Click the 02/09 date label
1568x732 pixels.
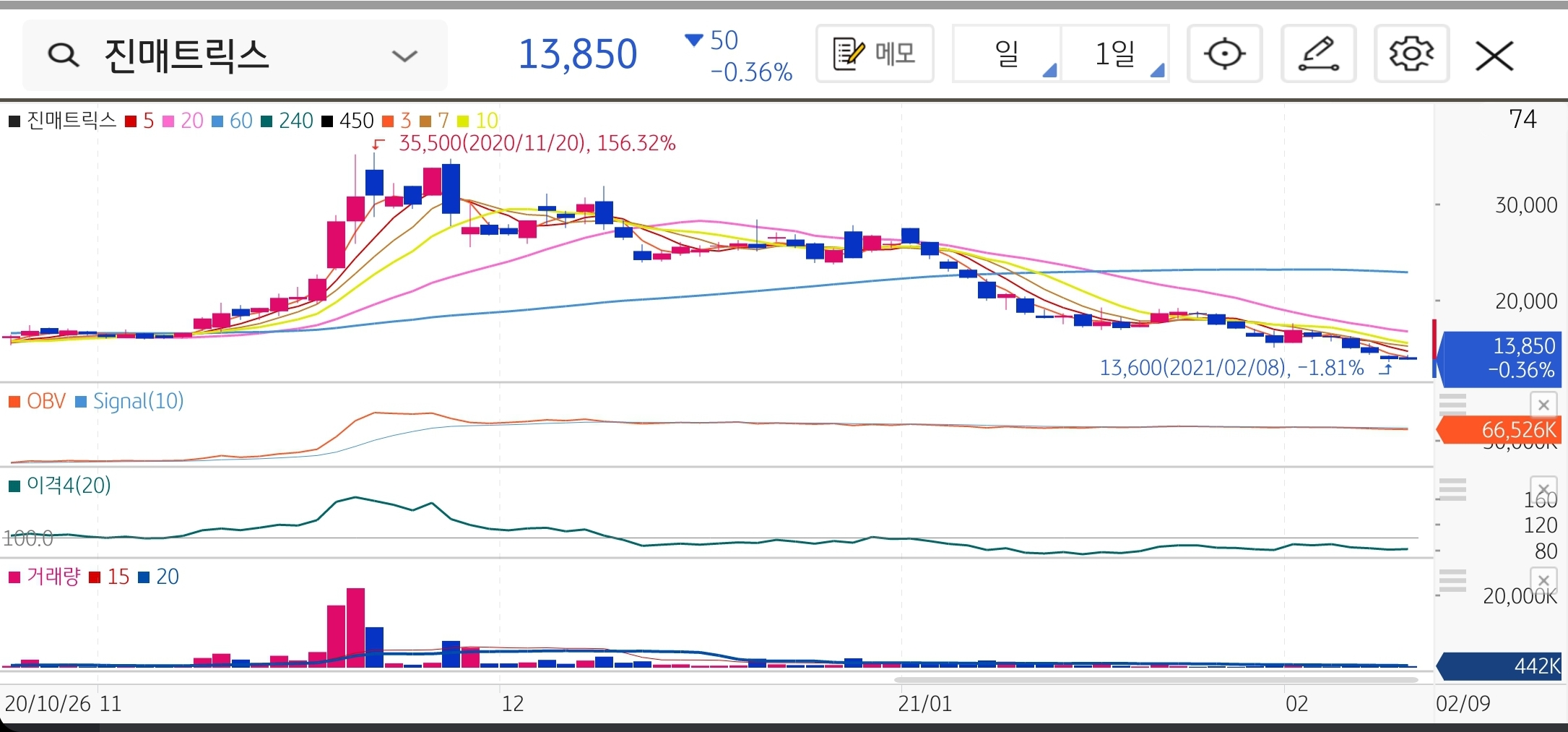(x=1463, y=704)
